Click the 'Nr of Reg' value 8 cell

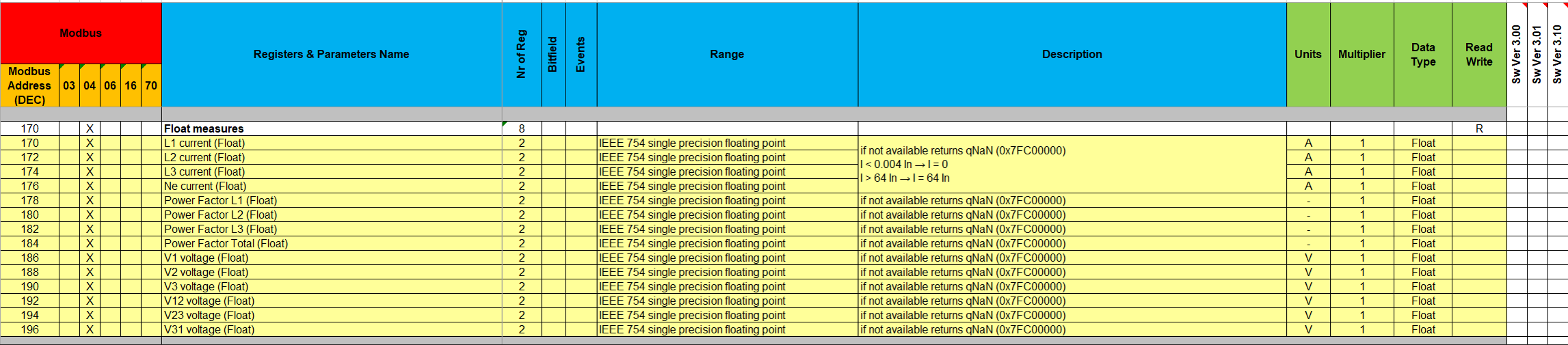pos(522,128)
